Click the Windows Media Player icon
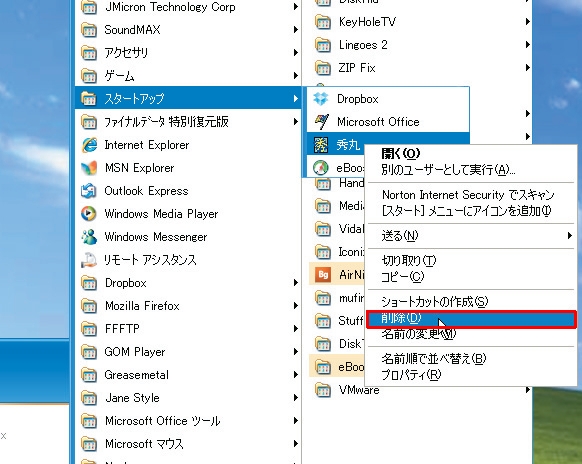 (x=89, y=214)
